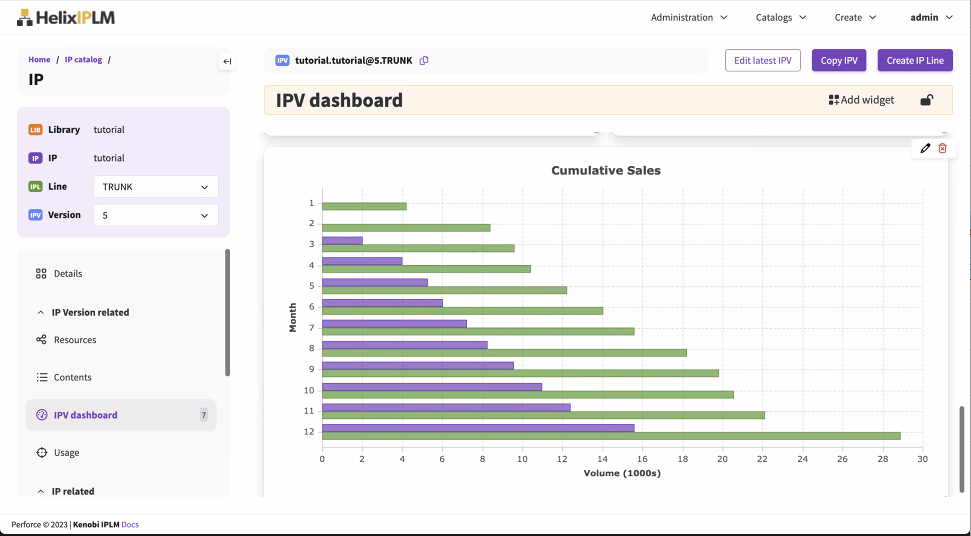Click the Resources share icon
This screenshot has height=536, width=971.
[41, 340]
